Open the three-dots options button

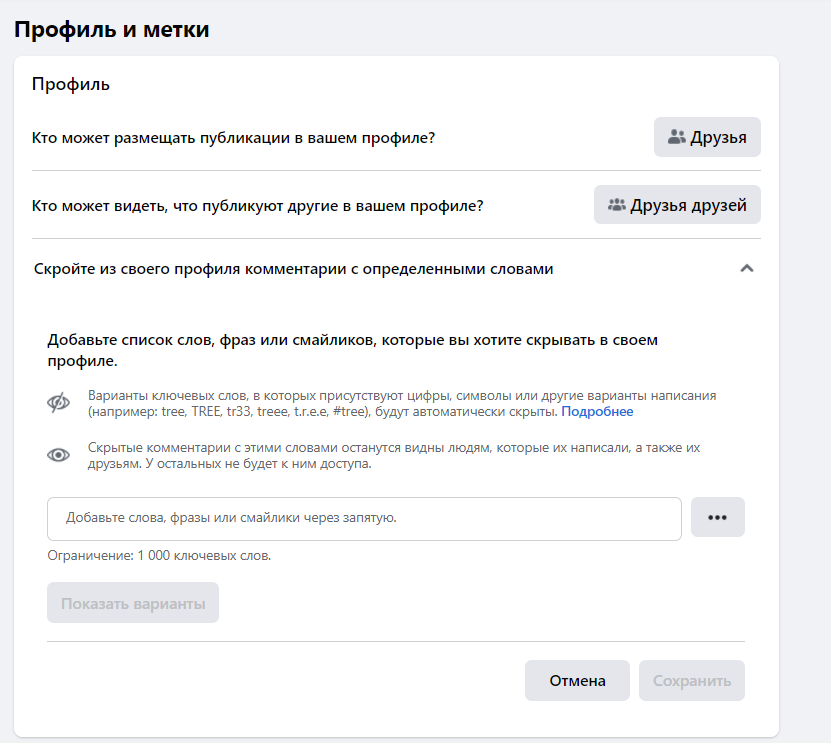click(x=717, y=517)
